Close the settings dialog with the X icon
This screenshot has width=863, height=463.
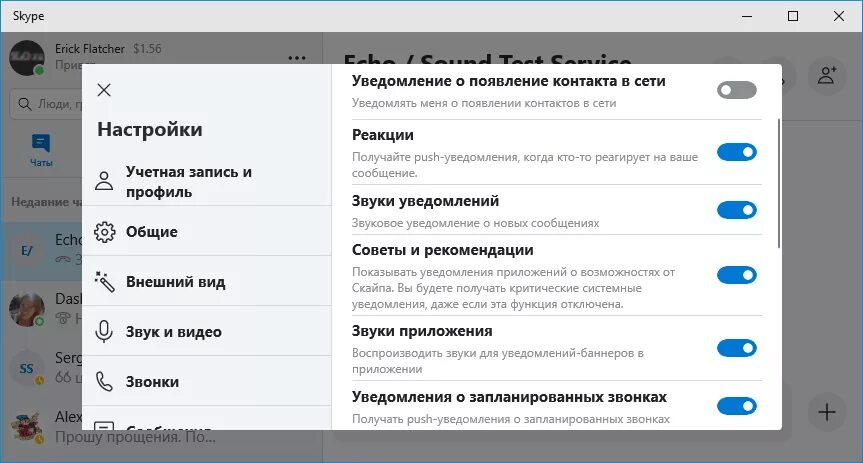point(103,90)
